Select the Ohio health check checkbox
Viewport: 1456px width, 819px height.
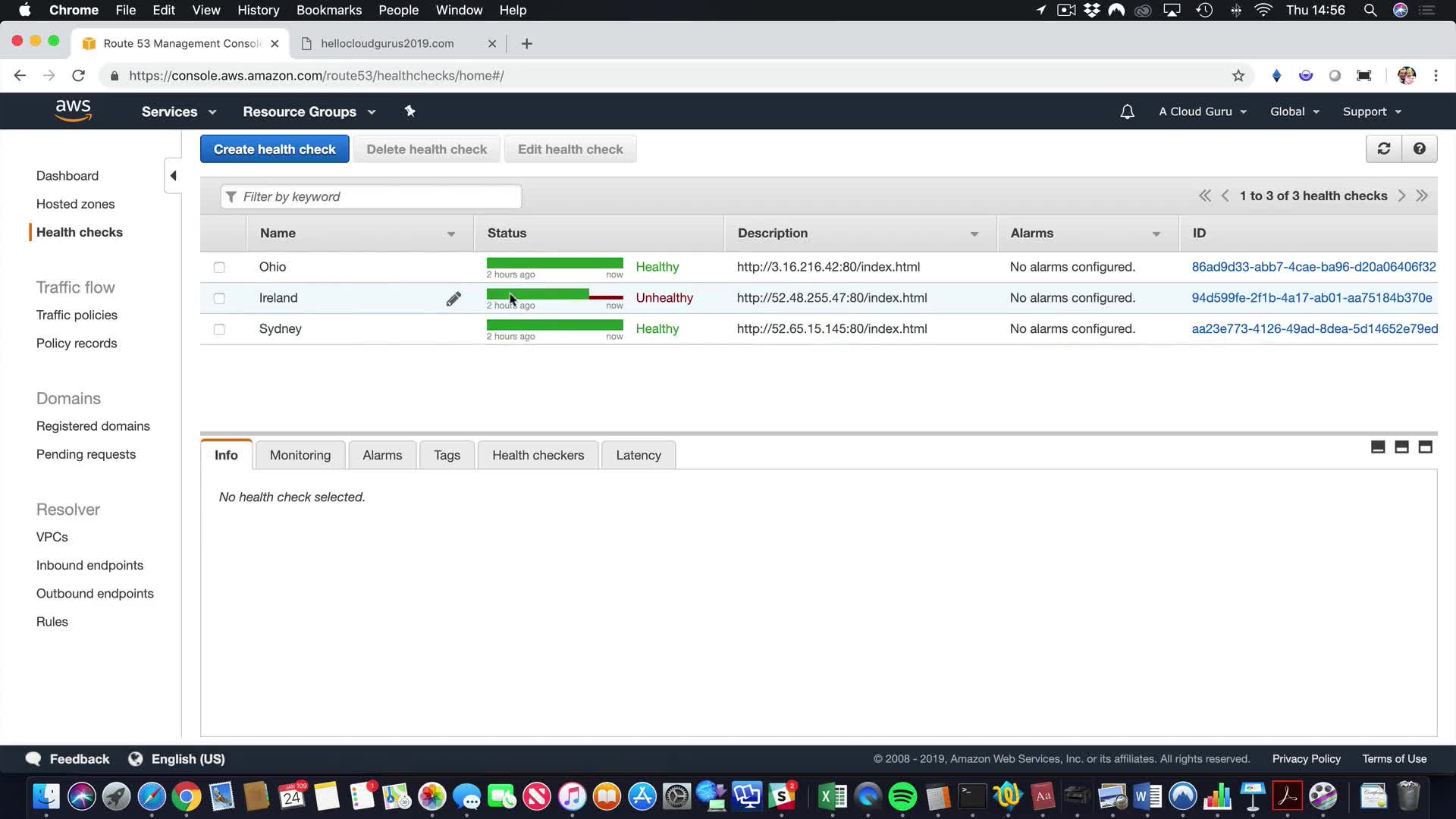click(x=219, y=267)
